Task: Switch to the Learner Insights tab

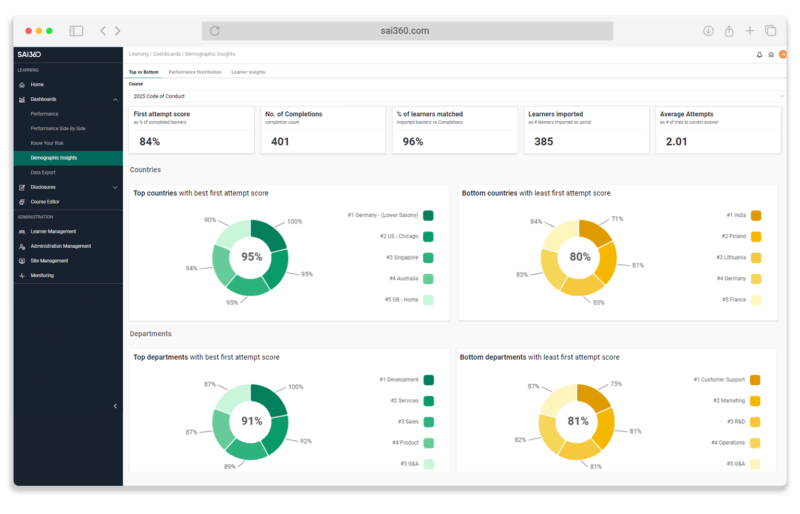Action: [x=248, y=72]
